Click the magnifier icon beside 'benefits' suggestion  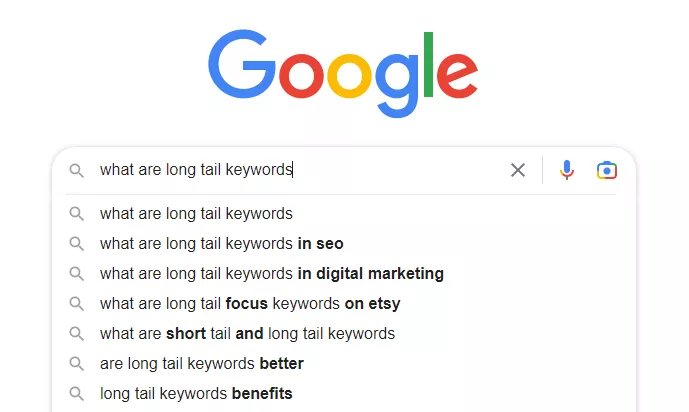(76, 394)
